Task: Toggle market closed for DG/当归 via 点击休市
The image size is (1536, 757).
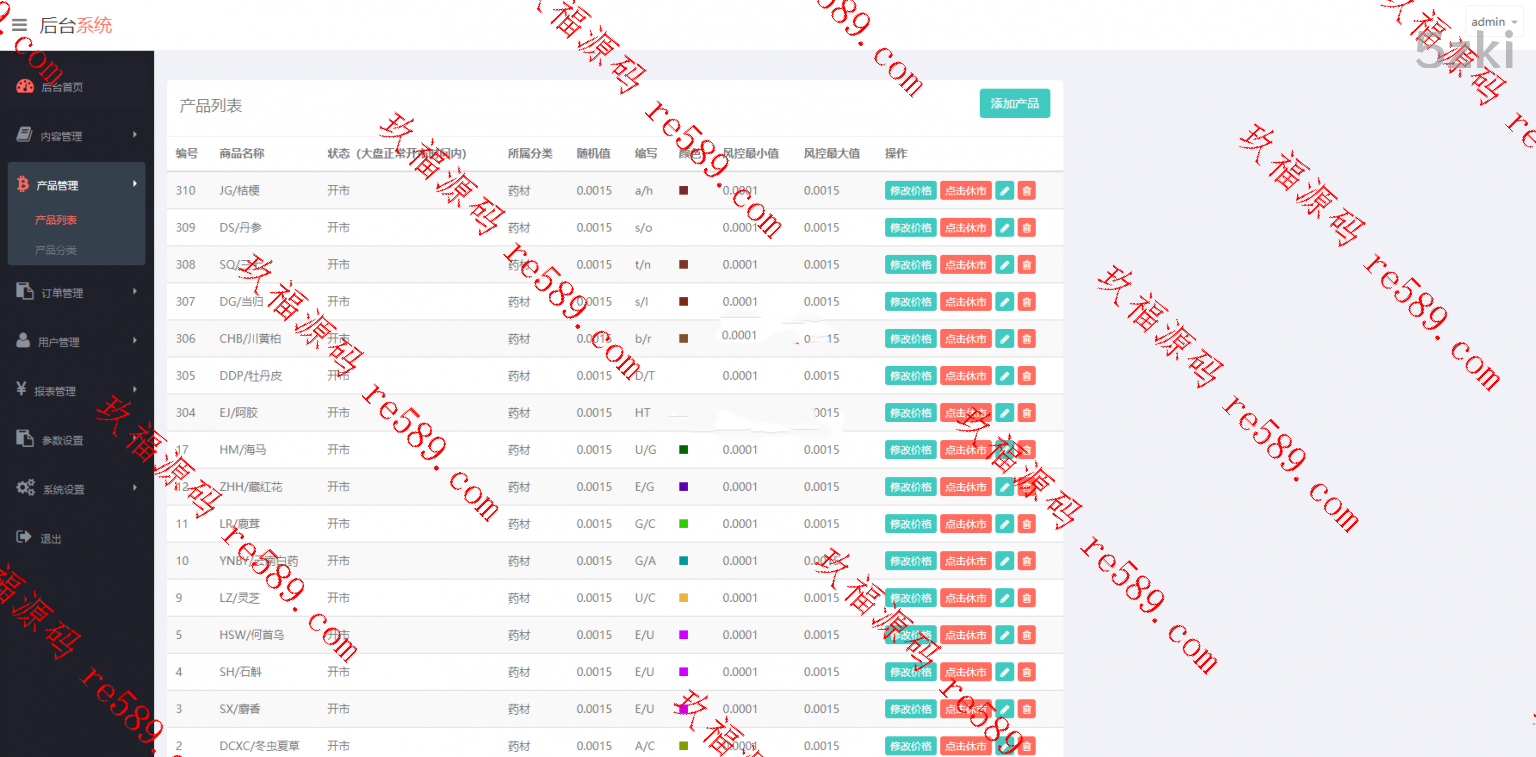Action: 965,302
